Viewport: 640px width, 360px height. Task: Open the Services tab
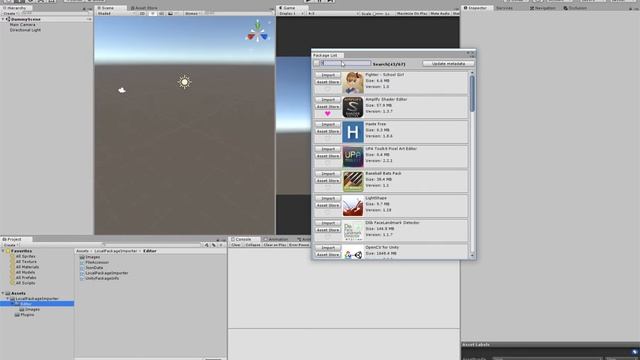[504, 8]
